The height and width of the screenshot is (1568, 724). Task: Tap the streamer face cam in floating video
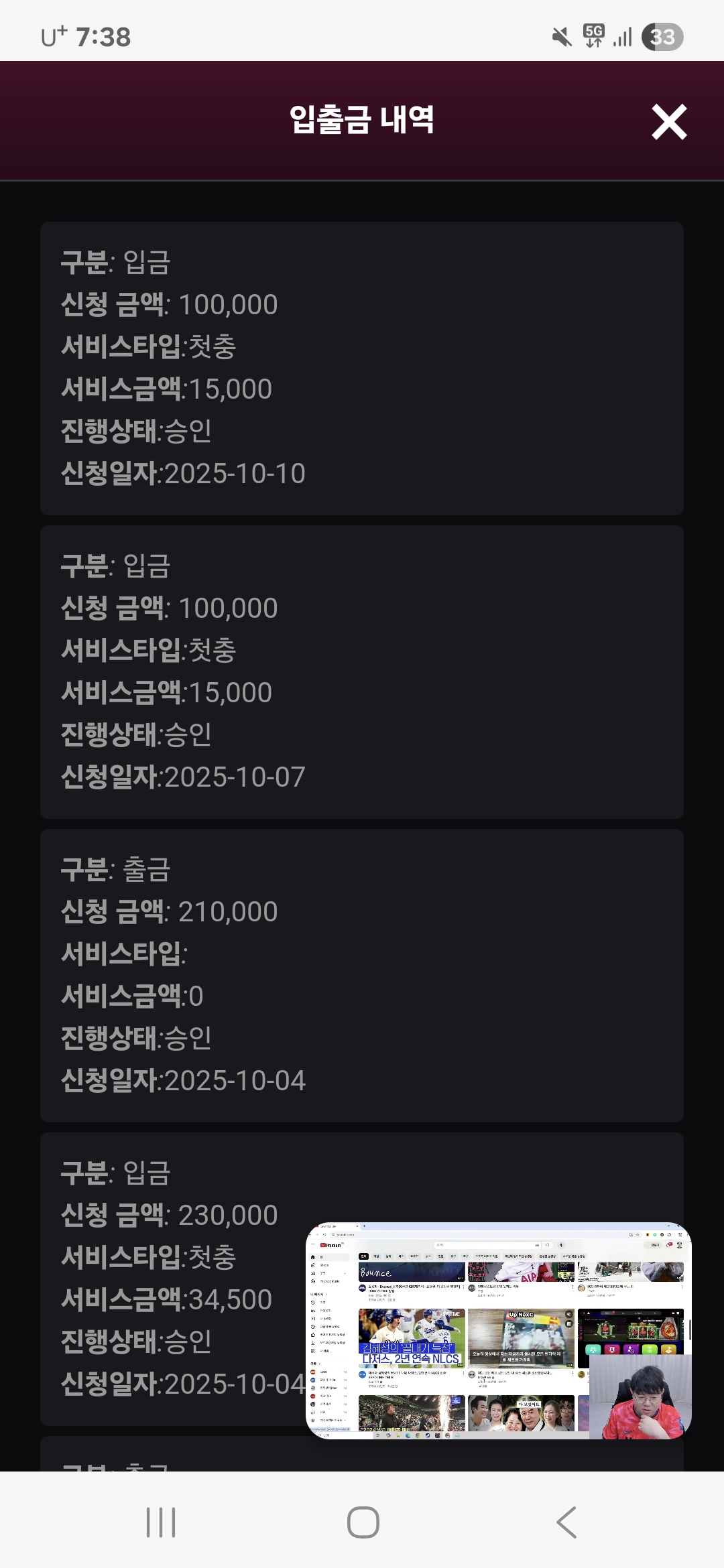pyautogui.click(x=640, y=1397)
